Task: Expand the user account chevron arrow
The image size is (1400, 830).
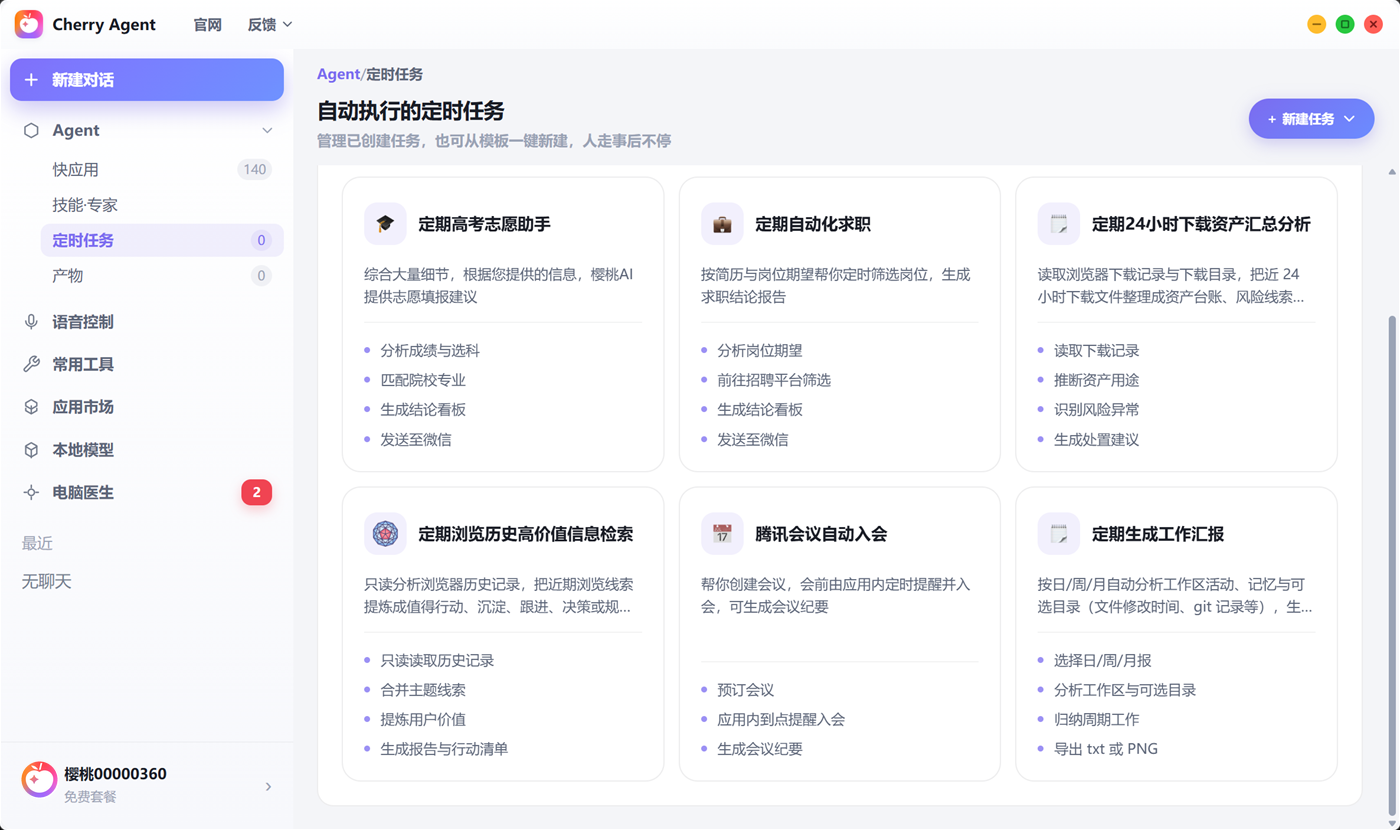Action: point(268,787)
